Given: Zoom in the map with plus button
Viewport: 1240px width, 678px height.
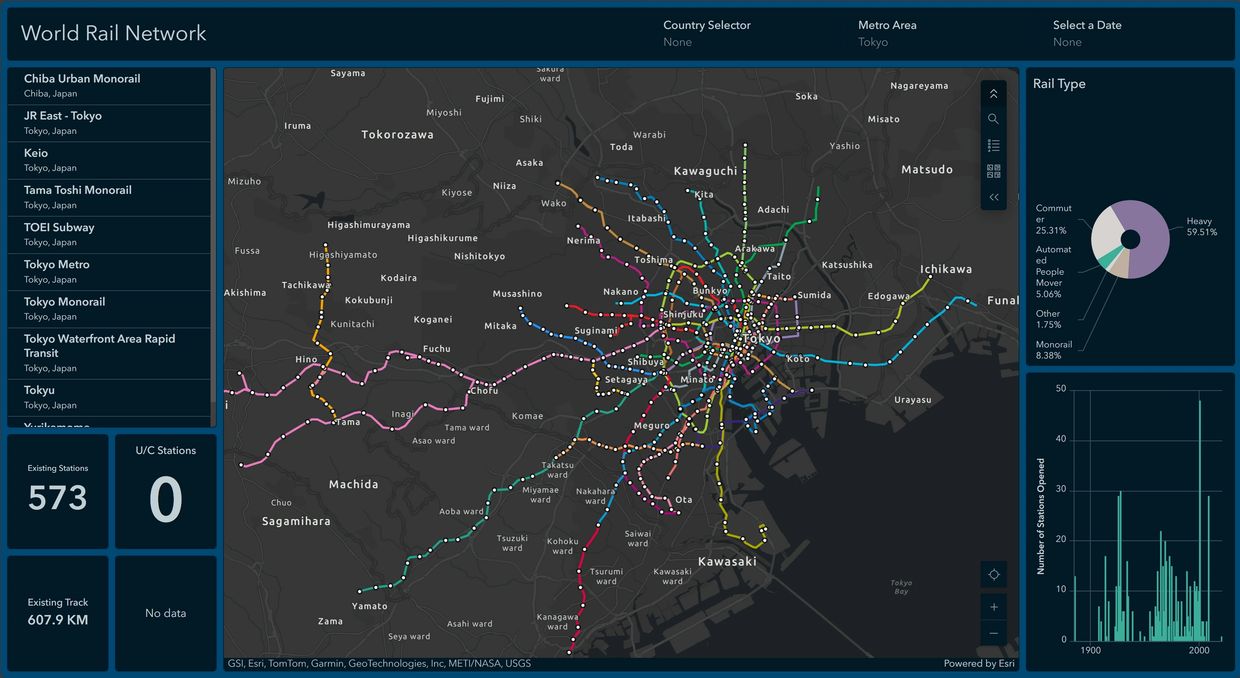Looking at the screenshot, I should (993, 607).
